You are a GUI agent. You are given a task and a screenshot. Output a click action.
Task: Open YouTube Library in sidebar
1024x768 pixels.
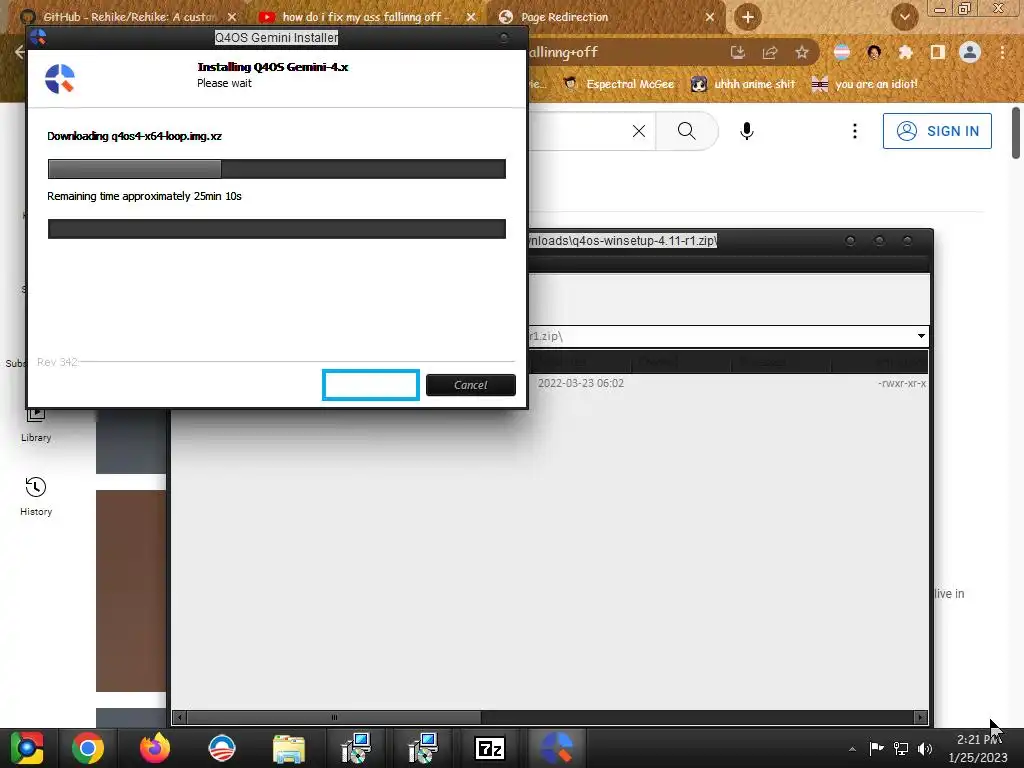point(36,424)
